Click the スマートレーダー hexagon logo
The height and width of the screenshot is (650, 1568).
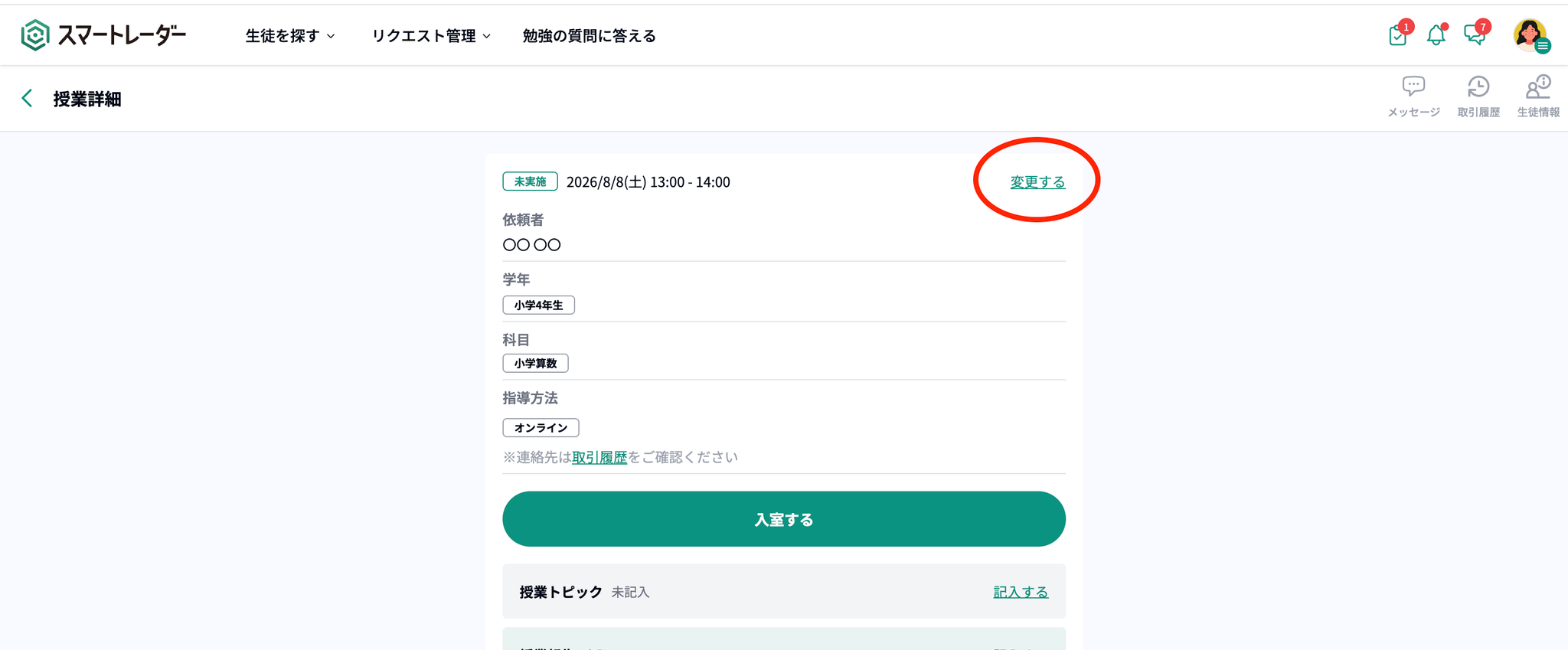35,35
